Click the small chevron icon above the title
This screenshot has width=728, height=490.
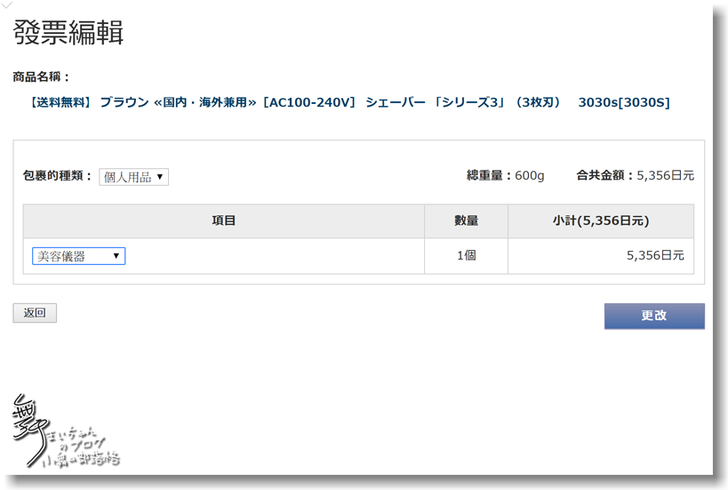click(8, 5)
